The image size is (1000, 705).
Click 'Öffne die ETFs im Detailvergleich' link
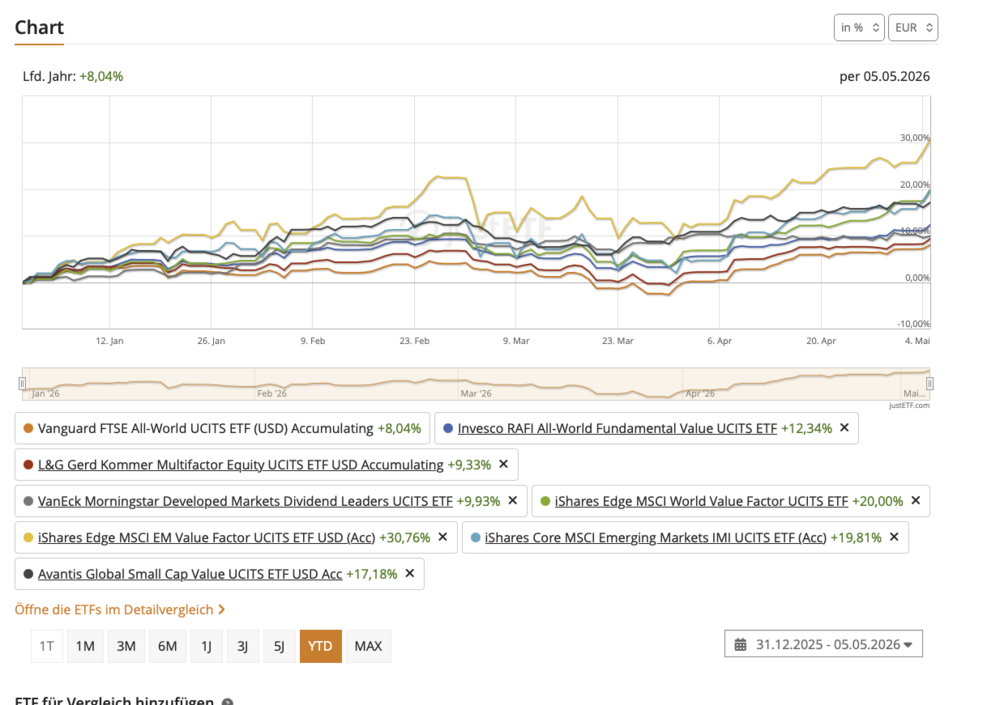click(x=120, y=610)
